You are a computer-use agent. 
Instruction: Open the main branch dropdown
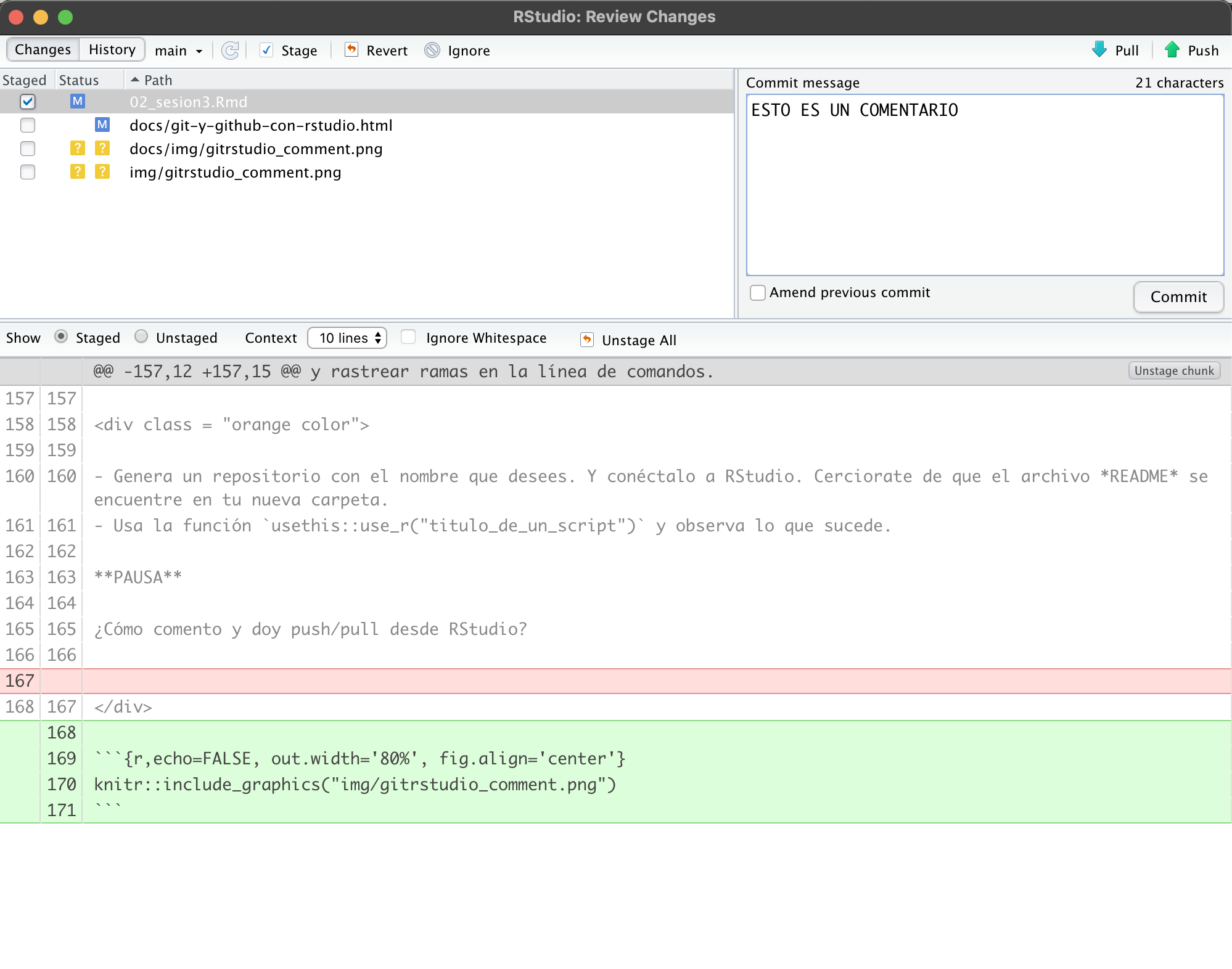click(x=178, y=51)
